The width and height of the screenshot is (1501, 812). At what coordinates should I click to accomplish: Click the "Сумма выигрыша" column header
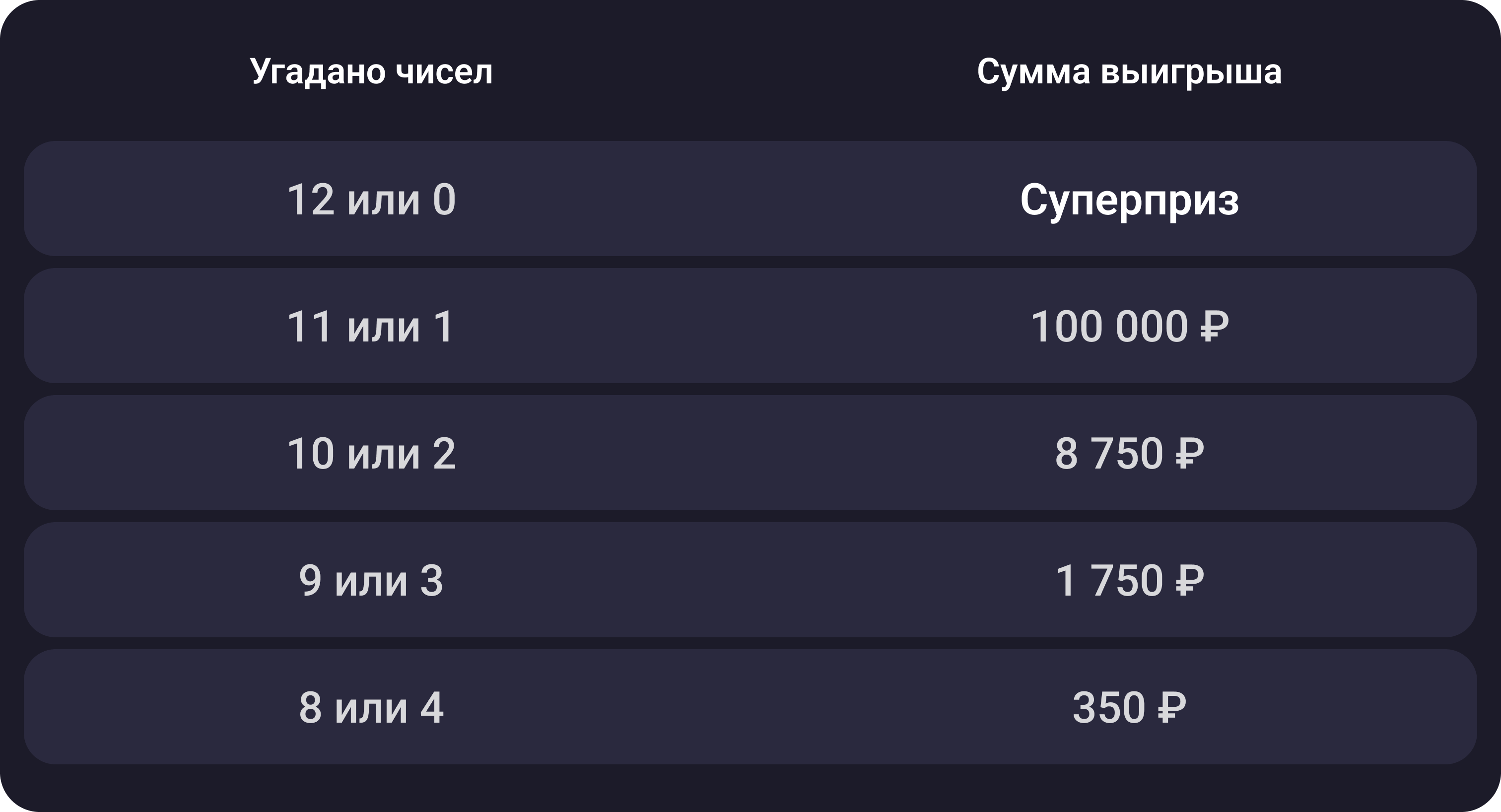[1129, 71]
